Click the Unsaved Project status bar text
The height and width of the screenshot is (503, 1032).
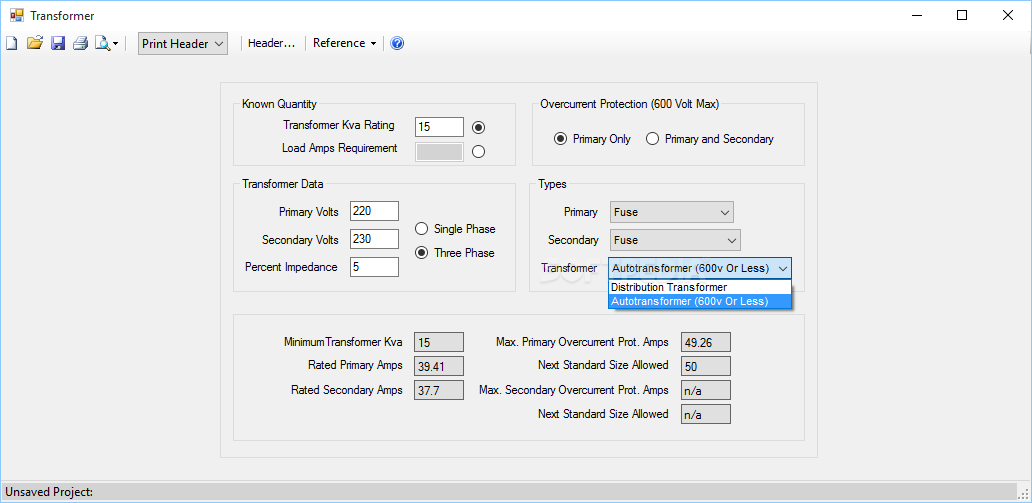tap(49, 492)
